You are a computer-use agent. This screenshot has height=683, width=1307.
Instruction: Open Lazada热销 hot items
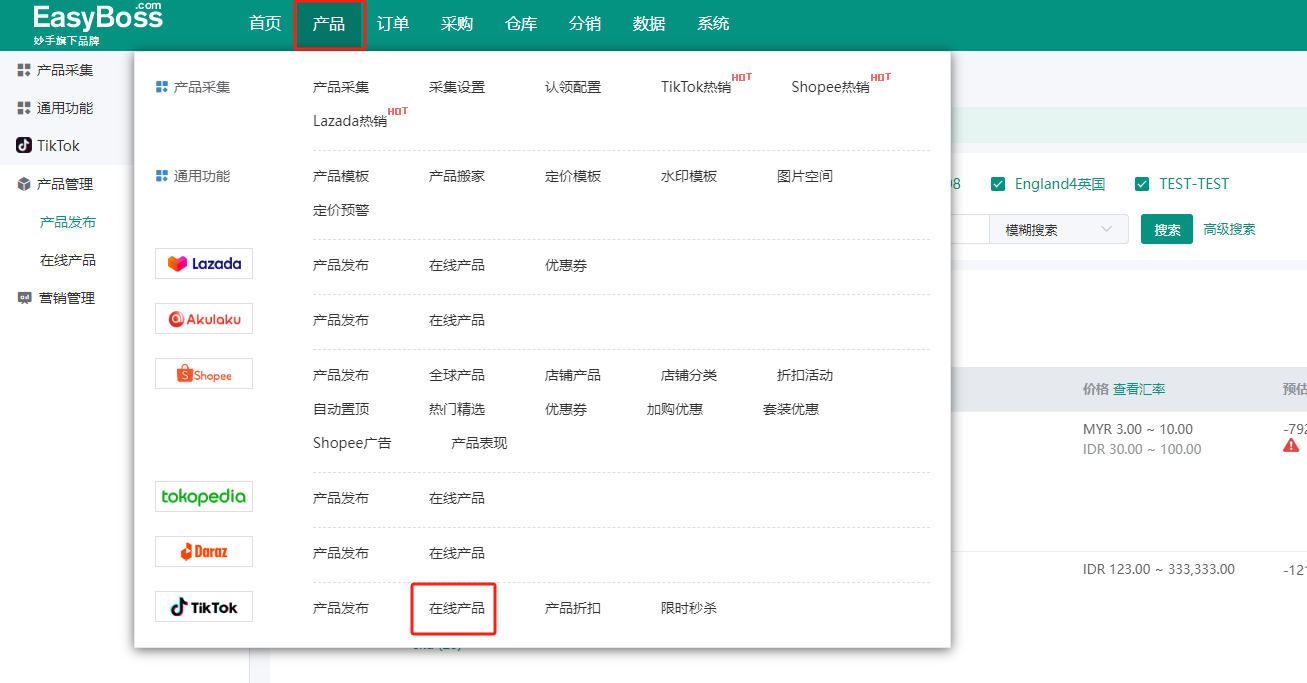(350, 121)
